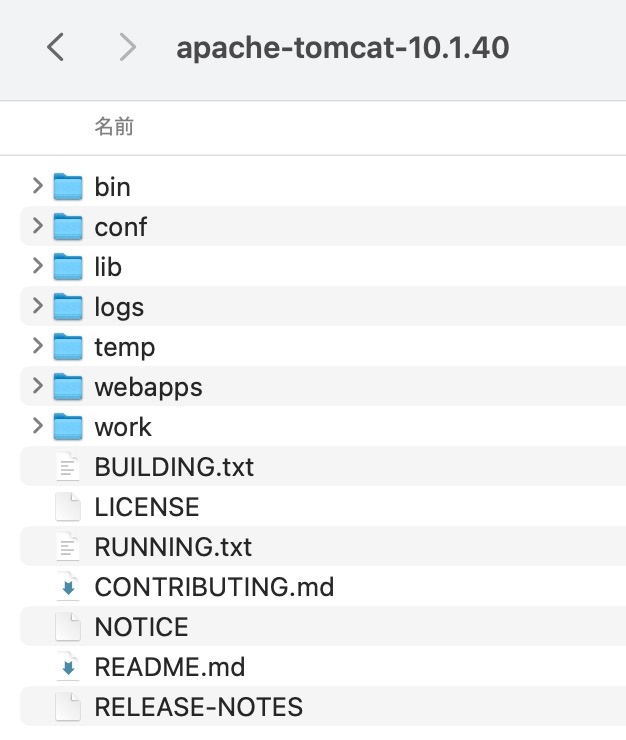
Task: Select the CONTRIBUTING.md file name
Action: click(x=214, y=587)
